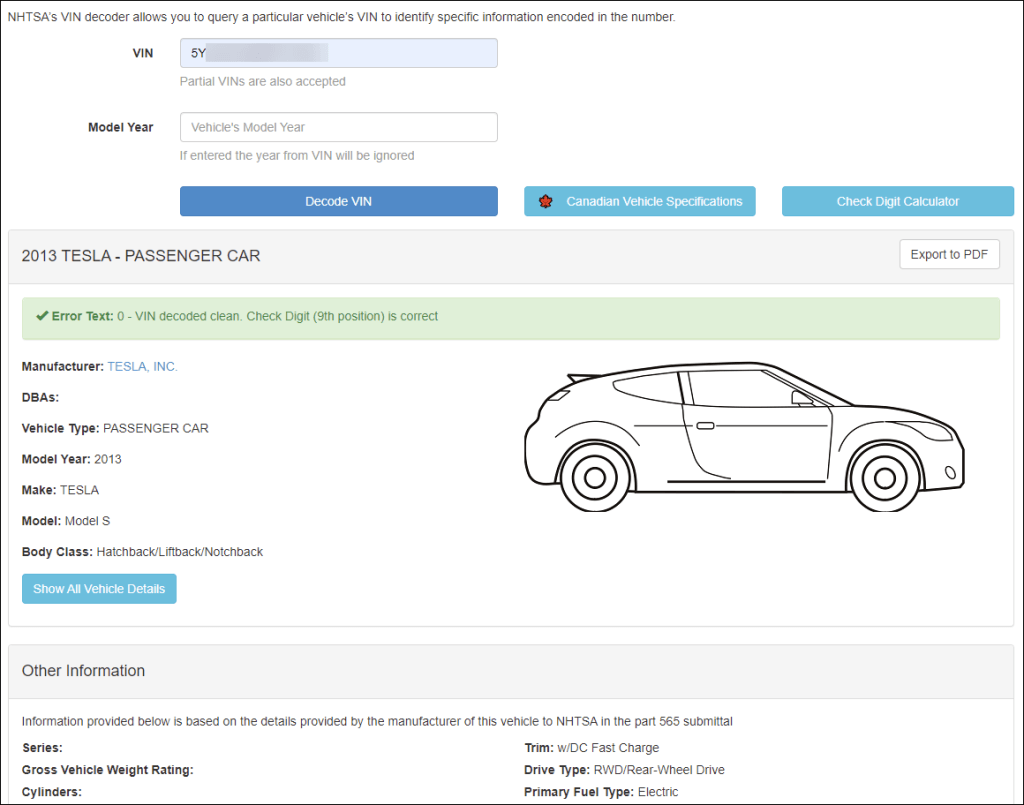Click the DBAs label
1024x805 pixels.
(40, 398)
